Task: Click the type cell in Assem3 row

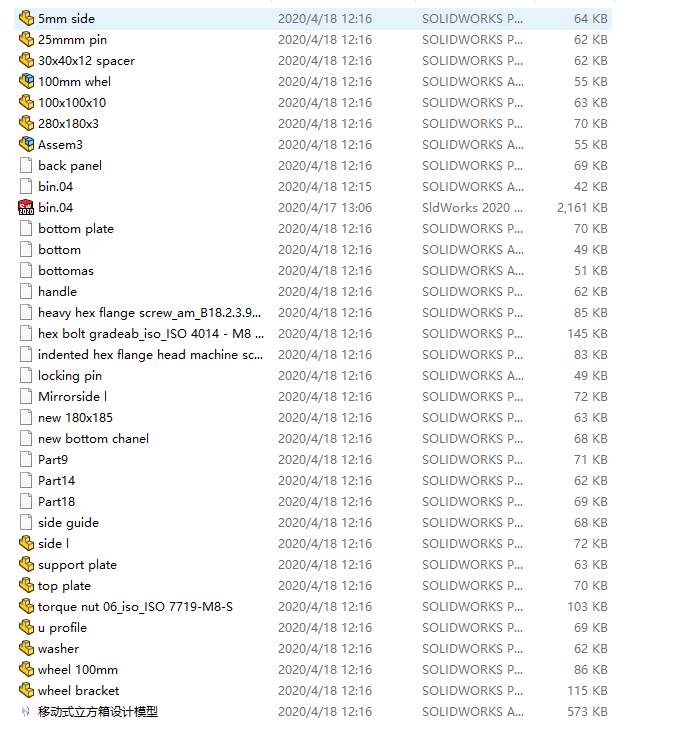Action: [x=472, y=145]
